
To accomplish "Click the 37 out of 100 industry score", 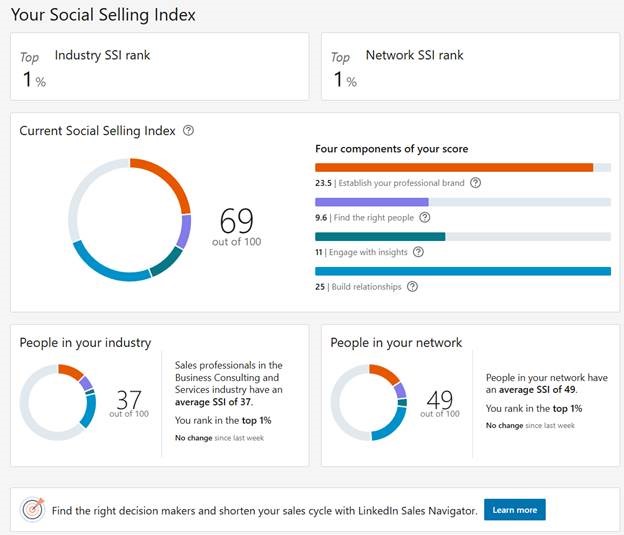I will [x=129, y=404].
